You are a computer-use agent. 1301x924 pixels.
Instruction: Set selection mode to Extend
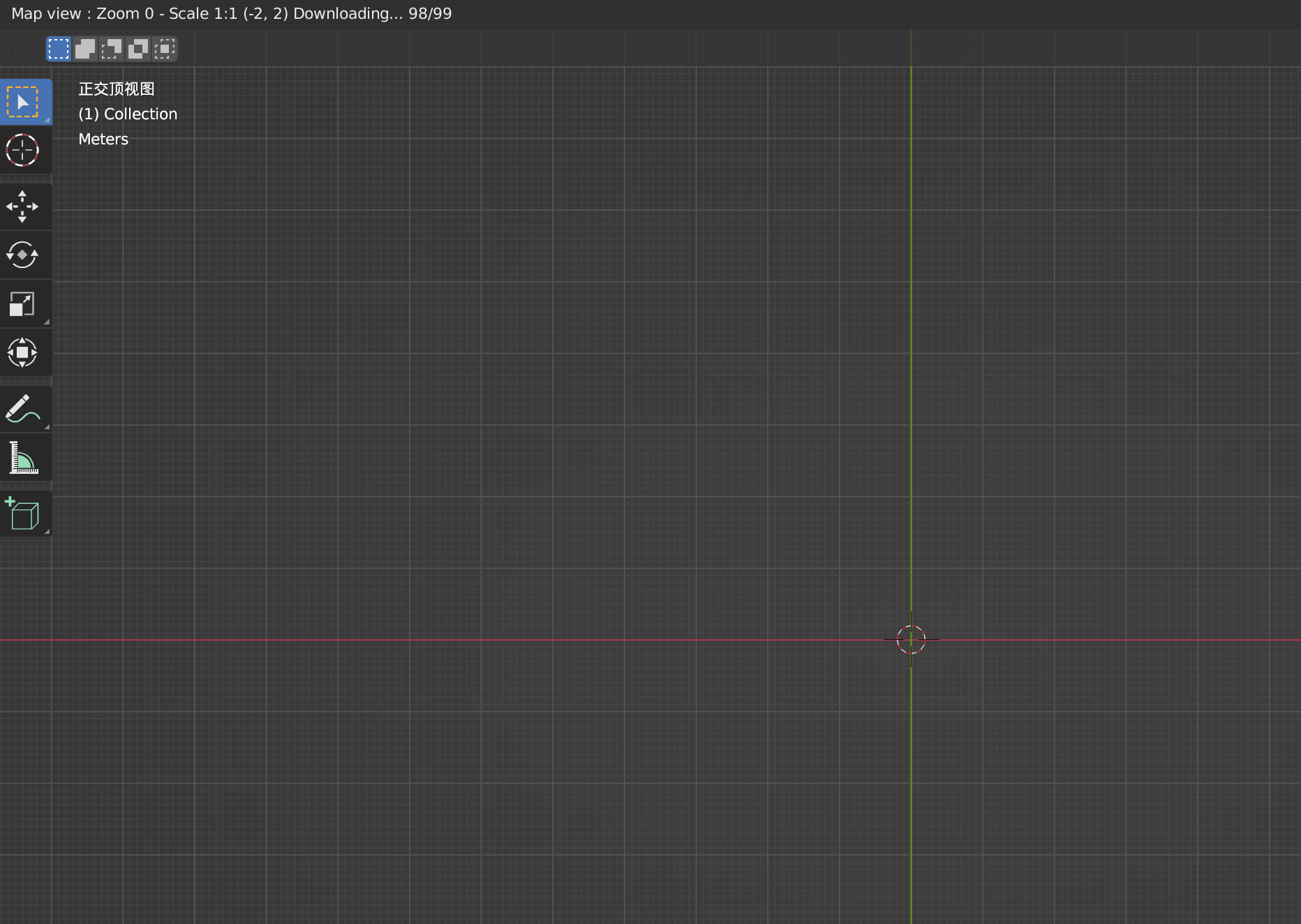coord(85,49)
